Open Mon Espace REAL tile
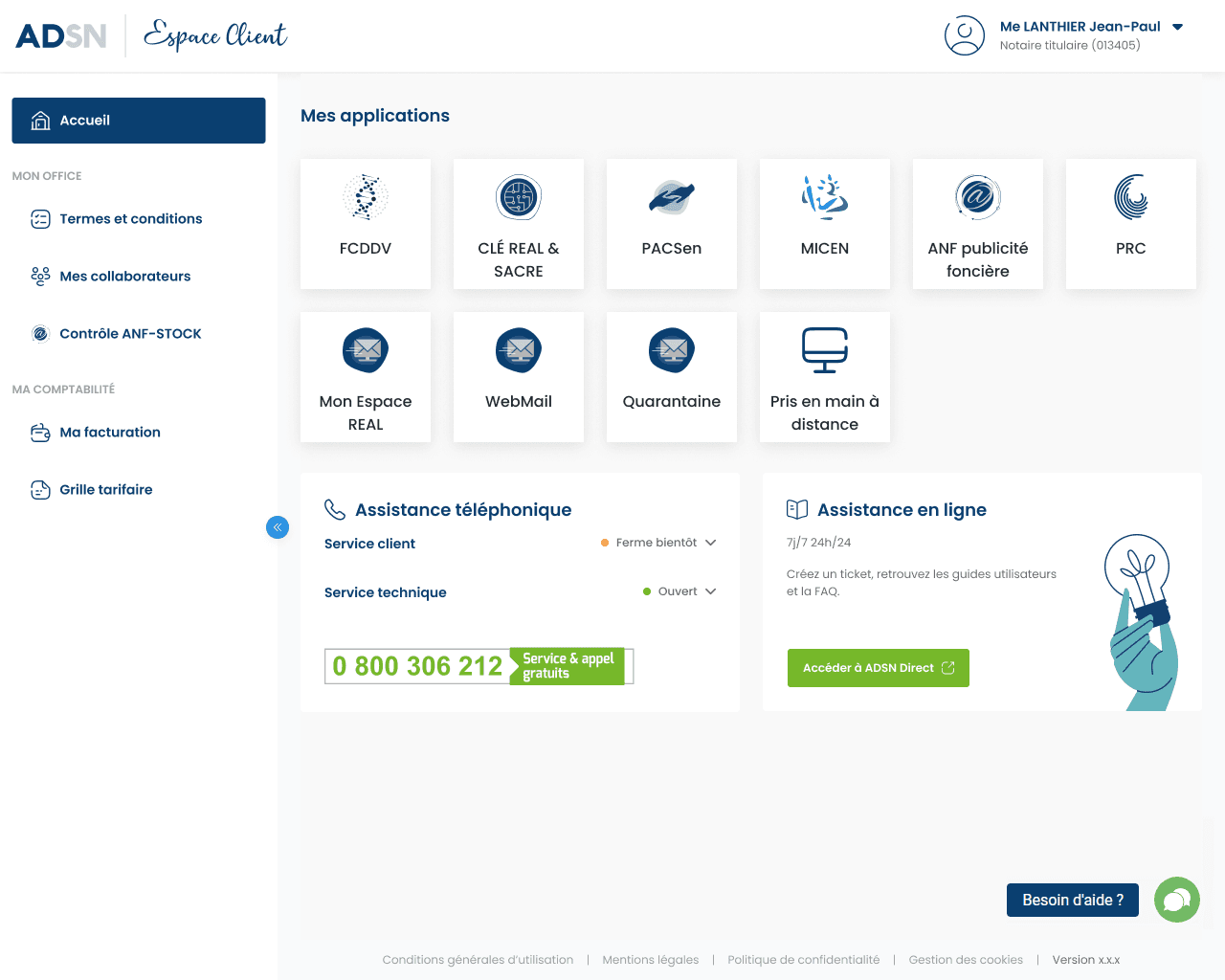The image size is (1225, 980). click(366, 377)
